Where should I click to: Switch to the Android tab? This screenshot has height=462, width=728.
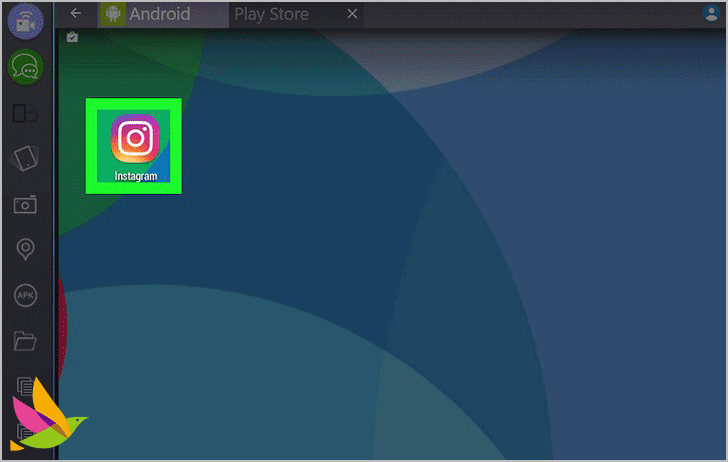[162, 14]
